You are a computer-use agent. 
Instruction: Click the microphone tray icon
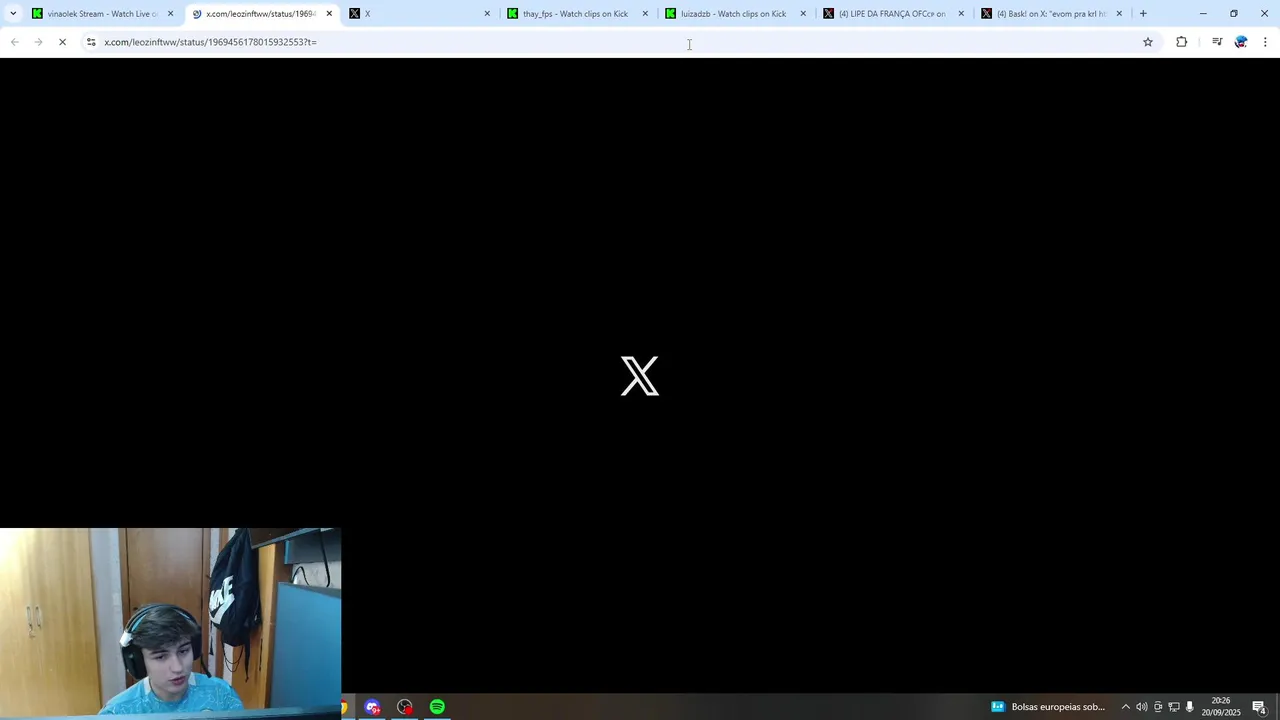pyautogui.click(x=1190, y=707)
